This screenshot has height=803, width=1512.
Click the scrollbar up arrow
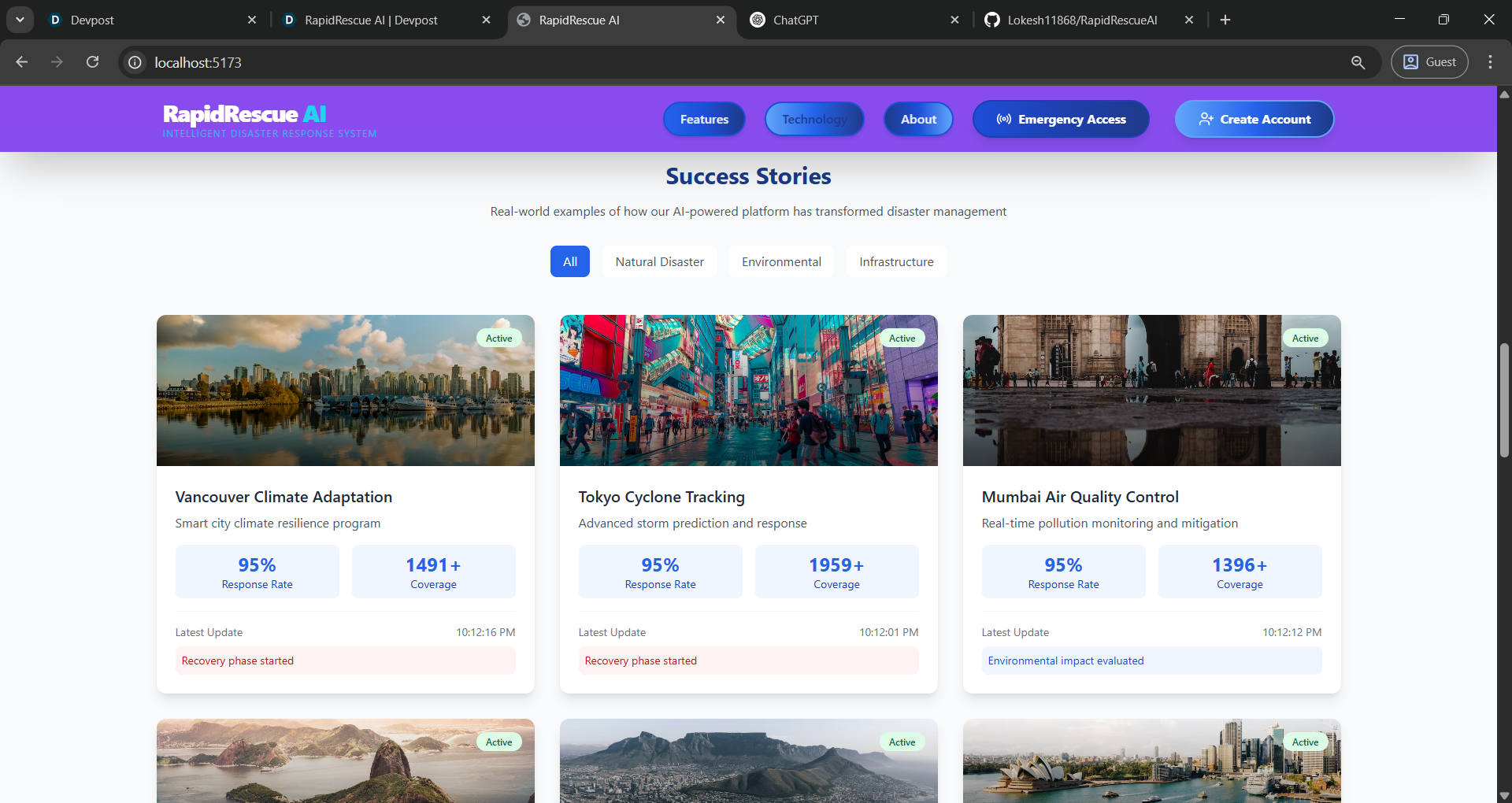pos(1504,94)
